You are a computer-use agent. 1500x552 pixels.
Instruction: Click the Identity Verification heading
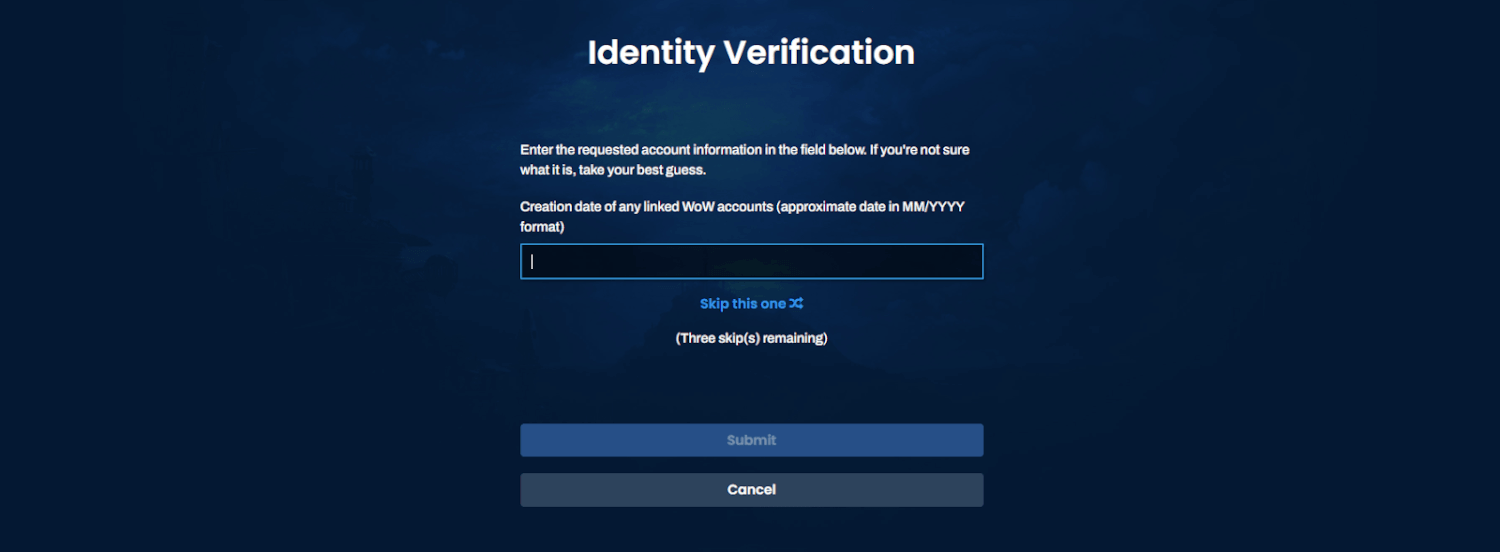coord(751,52)
